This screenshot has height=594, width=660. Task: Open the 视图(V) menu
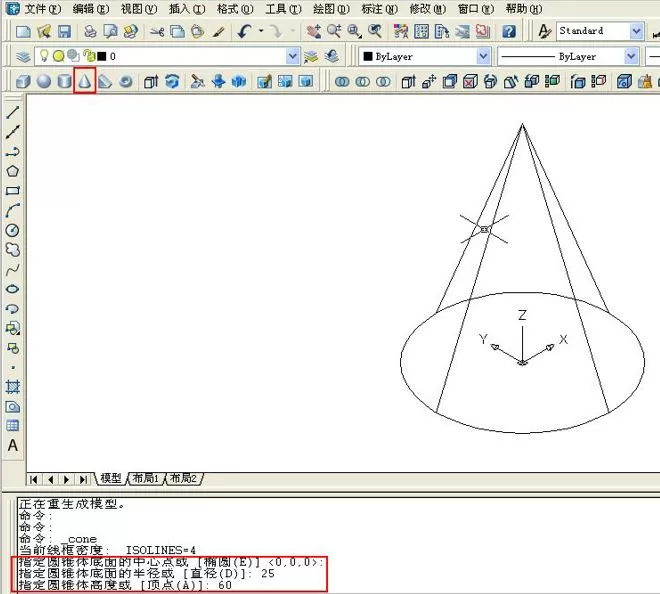pos(139,8)
